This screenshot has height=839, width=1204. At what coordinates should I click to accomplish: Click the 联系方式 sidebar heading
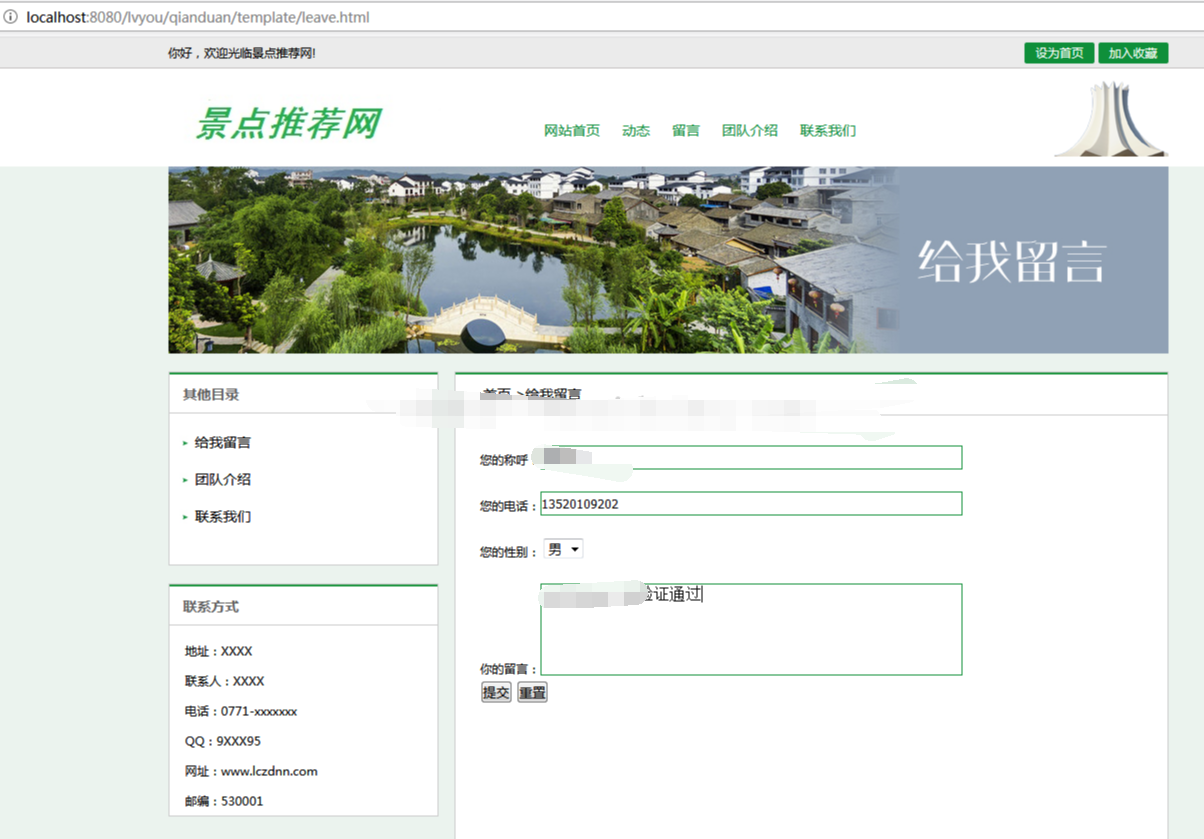pos(211,607)
